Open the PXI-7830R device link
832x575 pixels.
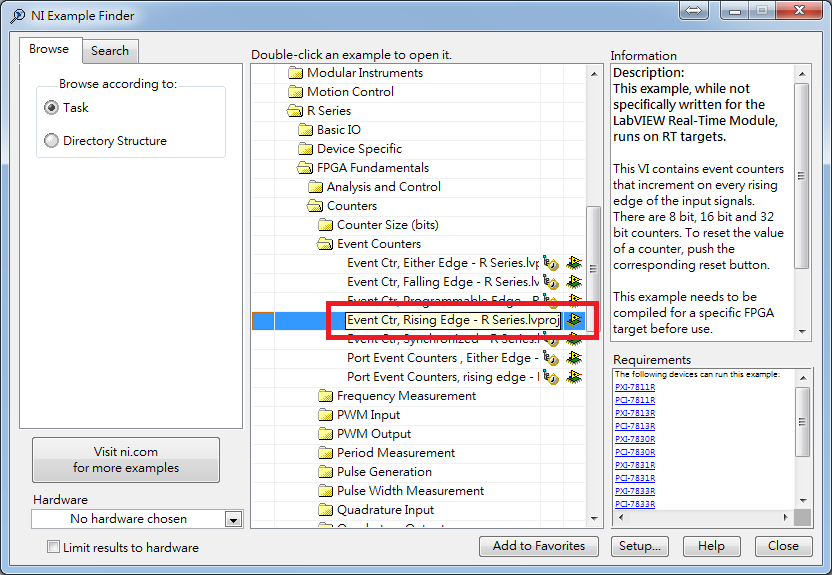[635, 439]
